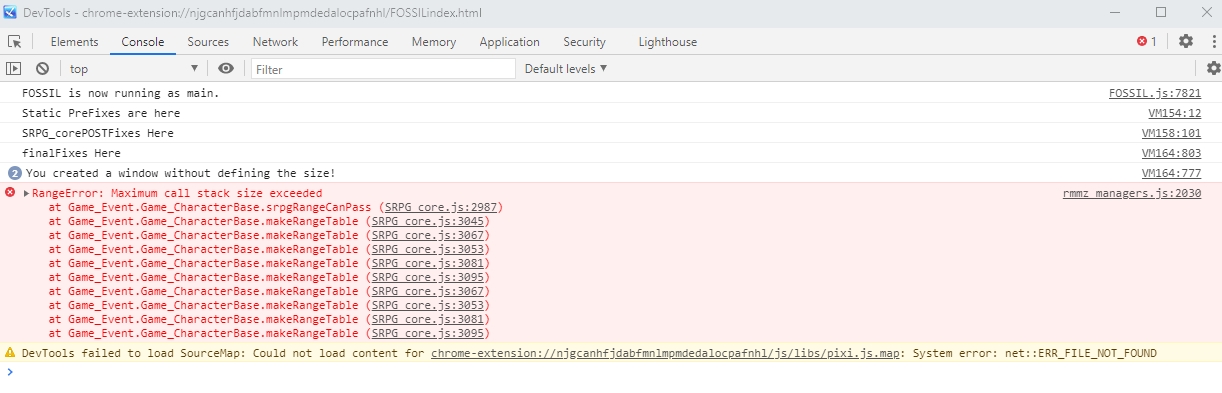Screen dimensions: 1222x393
Task: Open the SRPG_core.js:2987 stack link
Action: [x=440, y=207]
